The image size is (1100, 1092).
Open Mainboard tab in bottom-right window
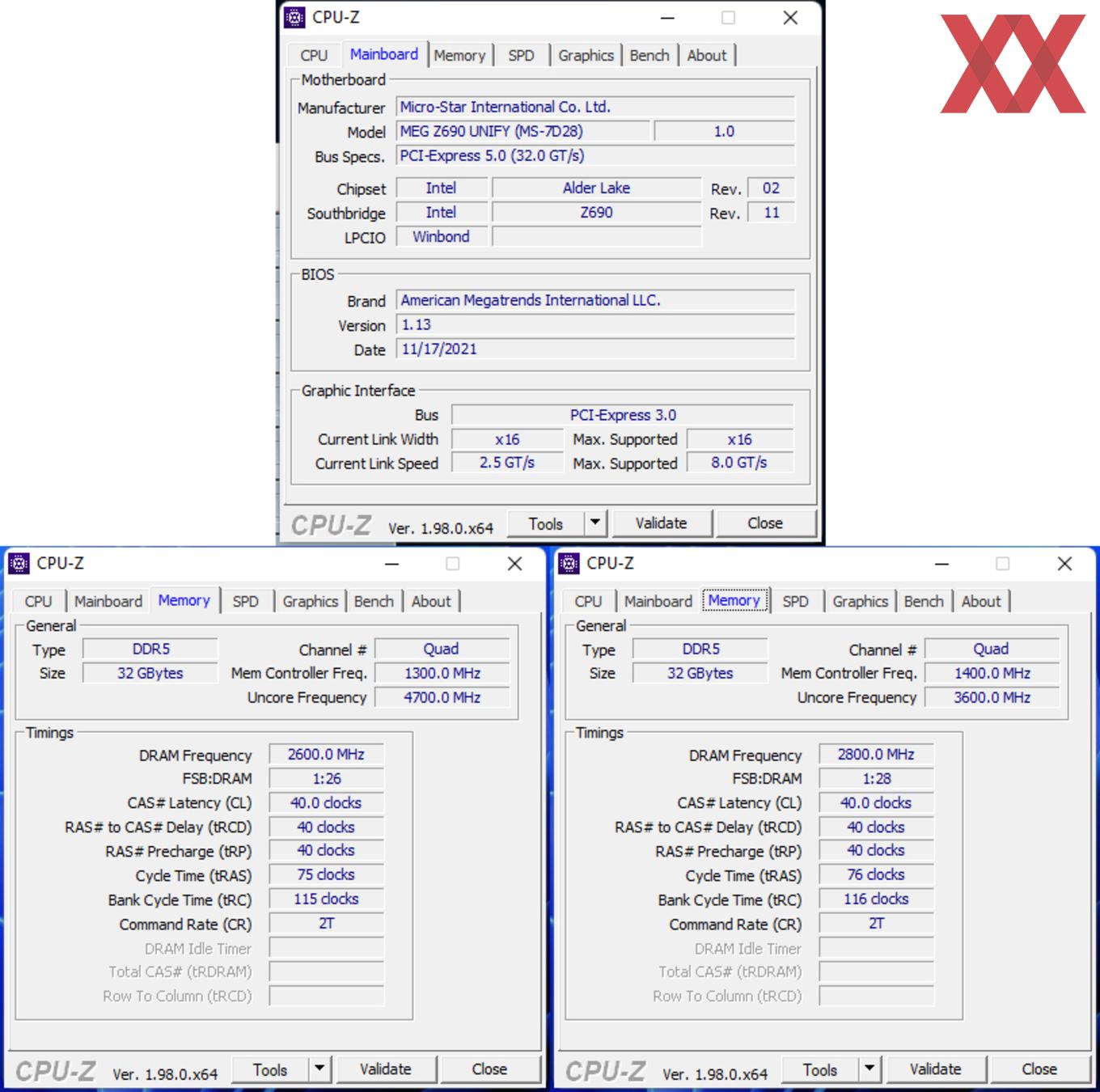[x=658, y=601]
